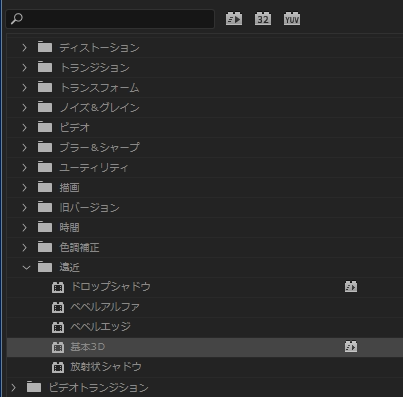Click the 描画 folder label

click(69, 188)
